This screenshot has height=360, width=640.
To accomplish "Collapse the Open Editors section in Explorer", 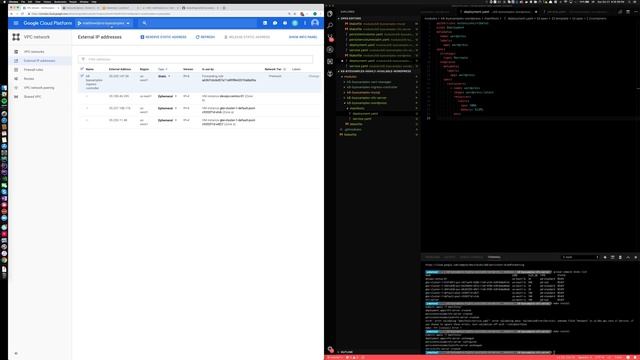I will point(350,18).
